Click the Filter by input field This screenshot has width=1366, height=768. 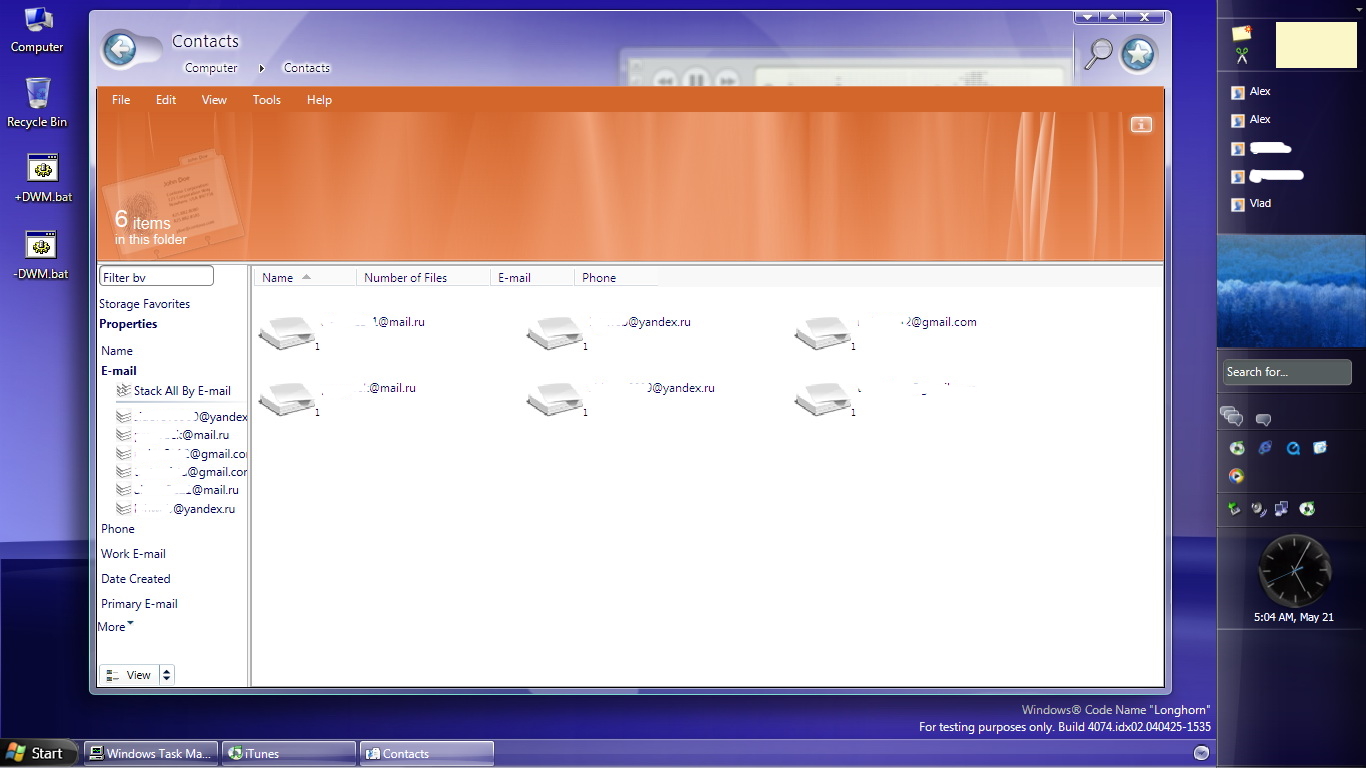[x=156, y=277]
